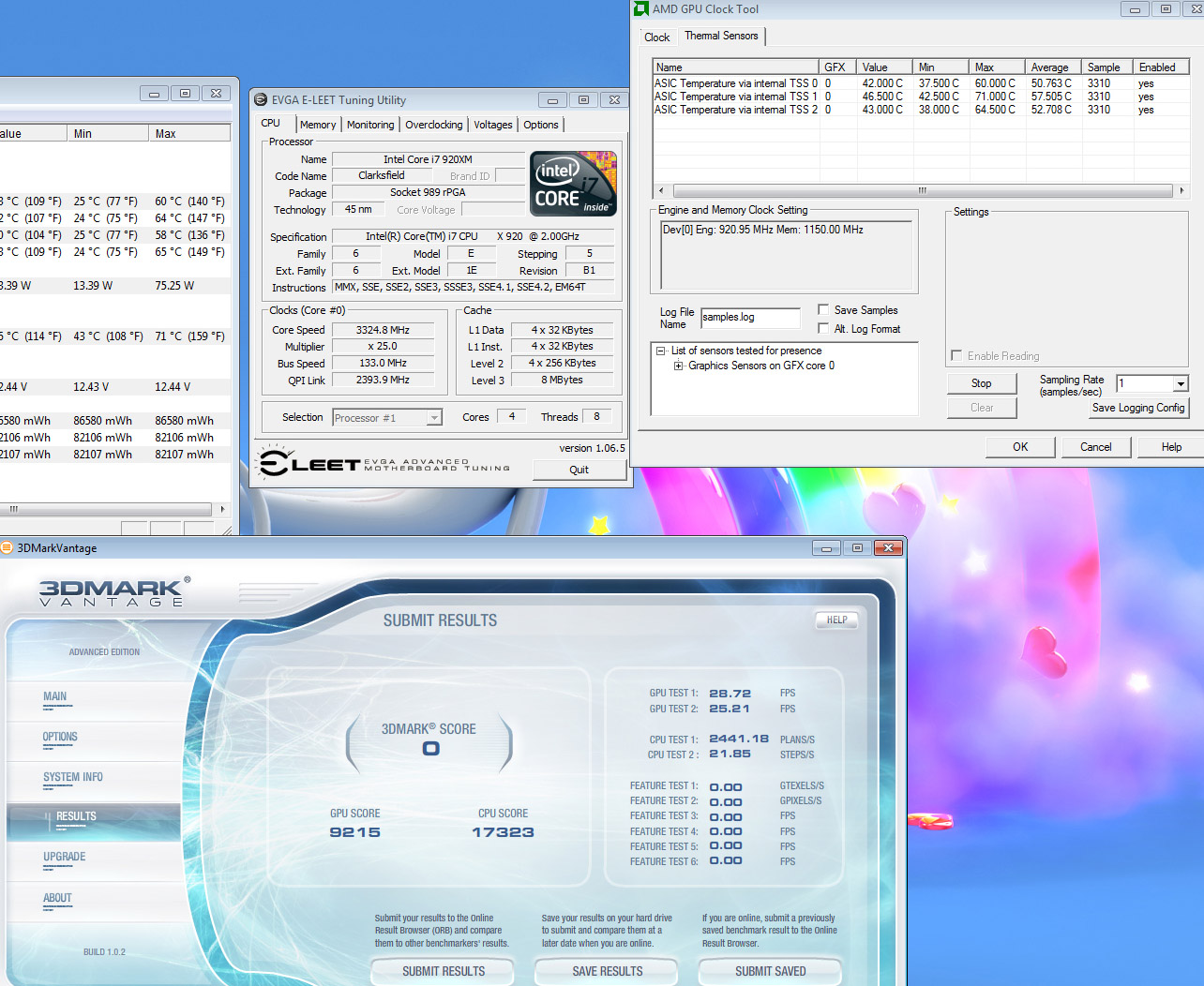1204x986 pixels.
Task: Click the horizontal scrollbar in left sensor window
Action: [106, 509]
